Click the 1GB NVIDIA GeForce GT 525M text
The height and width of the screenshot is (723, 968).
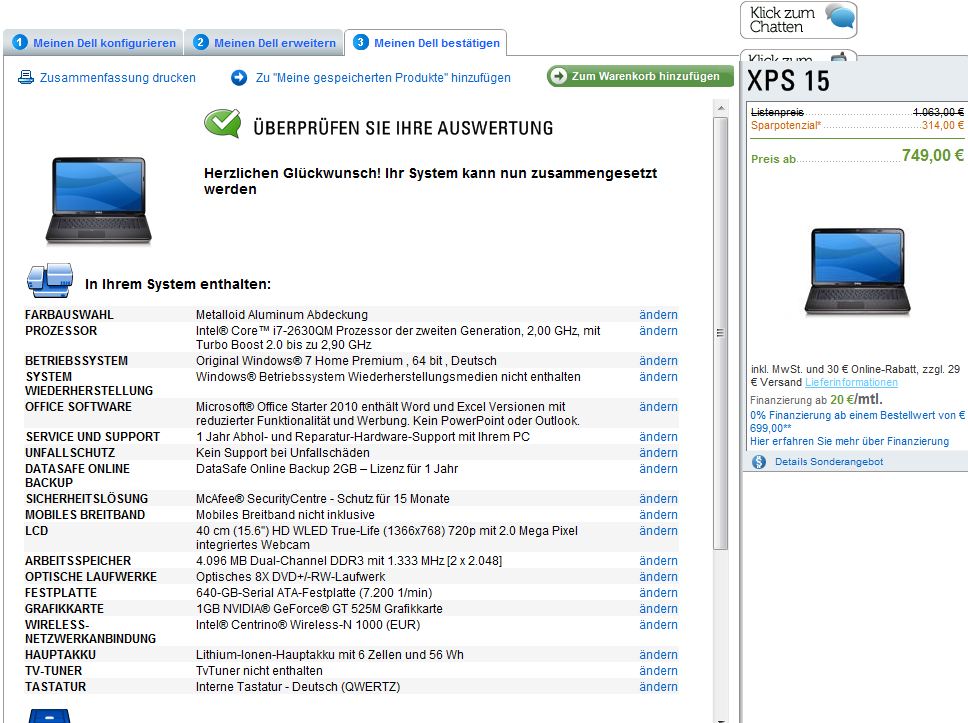tap(319, 608)
